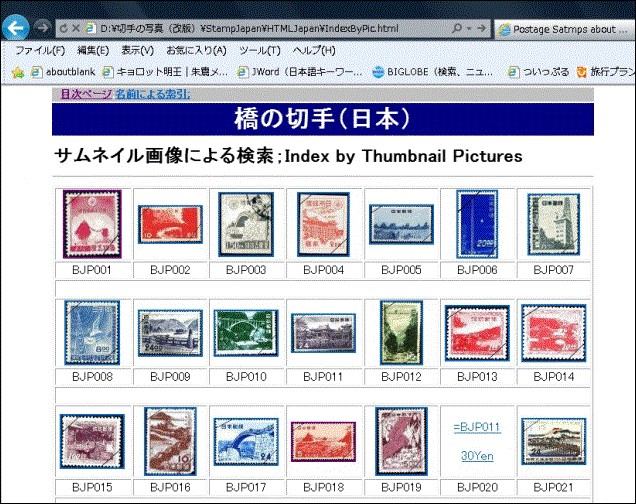Open the 旅行プラン favorite
The height and width of the screenshot is (504, 636).
[606, 72]
